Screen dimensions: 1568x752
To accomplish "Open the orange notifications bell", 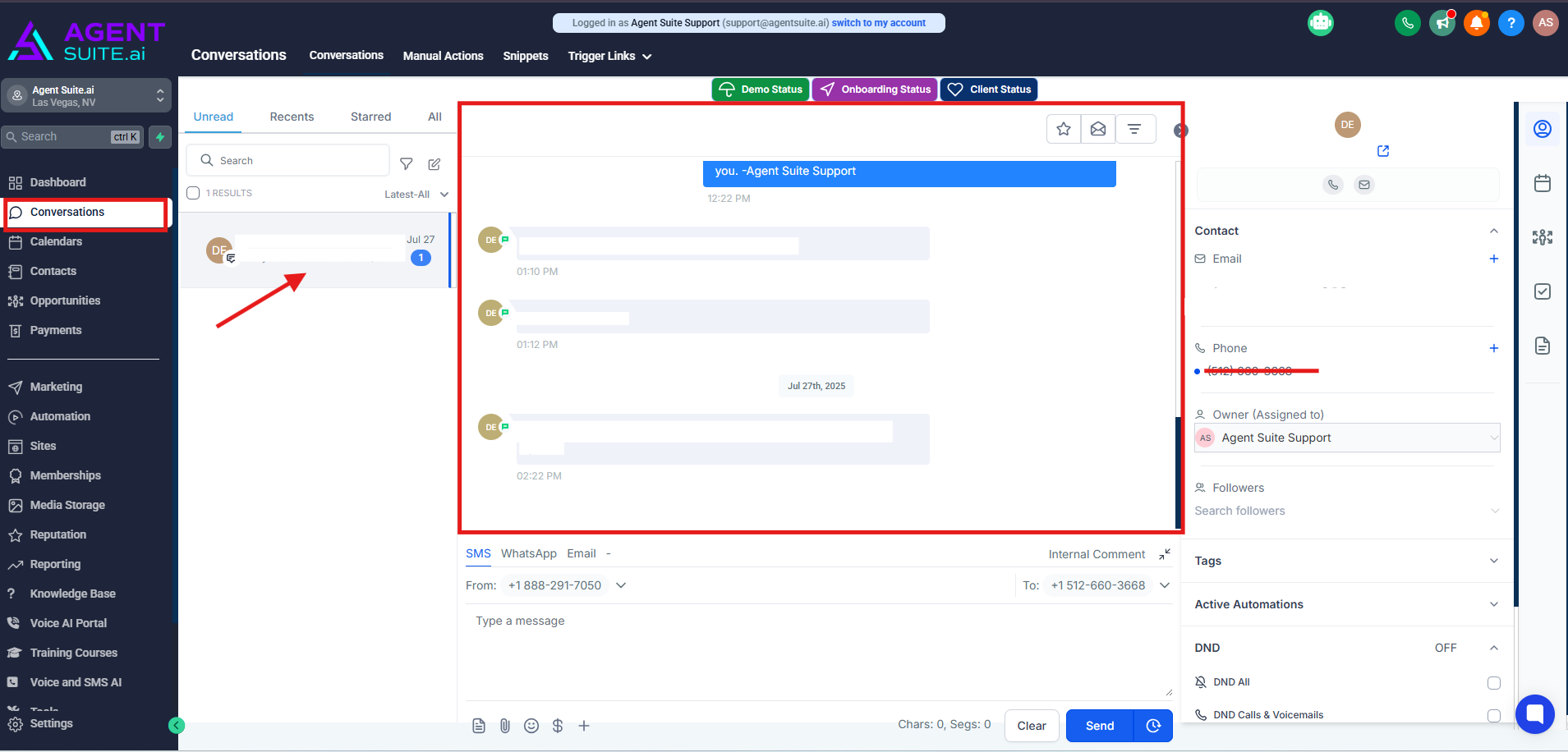I will point(1477,23).
